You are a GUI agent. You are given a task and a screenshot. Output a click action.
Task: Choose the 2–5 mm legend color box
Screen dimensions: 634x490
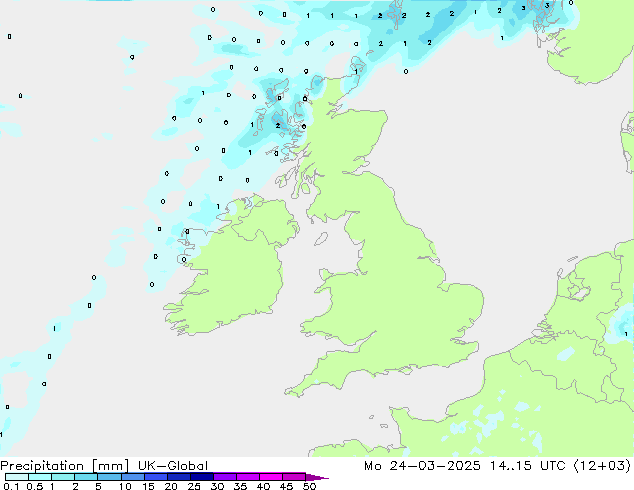click(86, 477)
